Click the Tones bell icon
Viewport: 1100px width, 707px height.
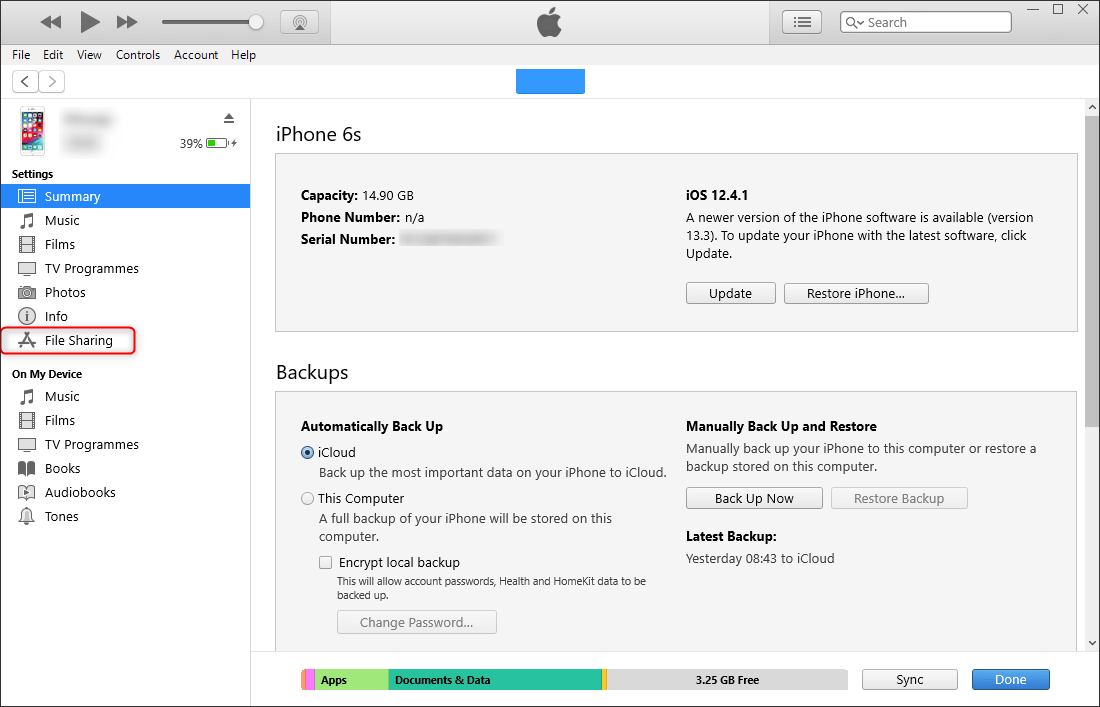pos(27,516)
